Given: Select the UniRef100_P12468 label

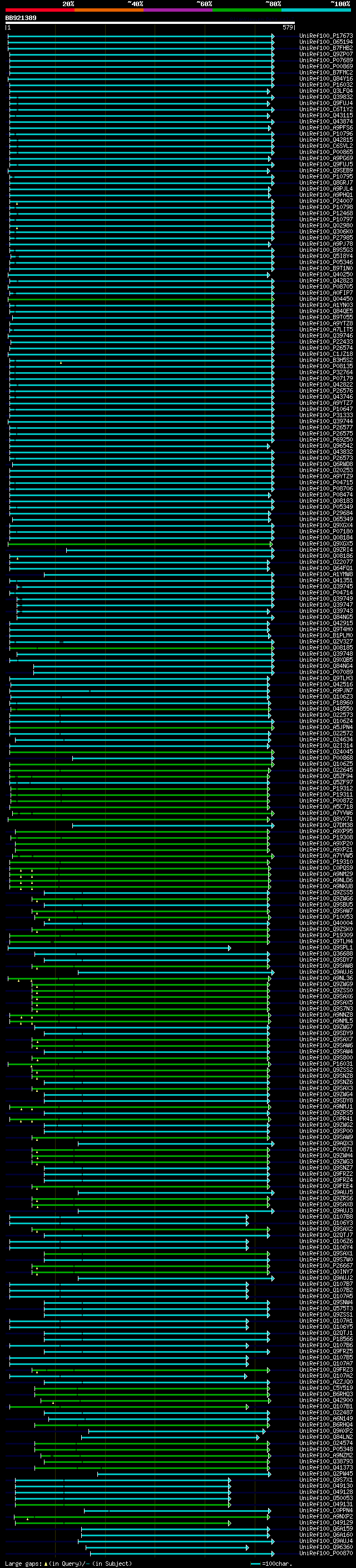Looking at the screenshot, I should pyautogui.click(x=326, y=213).
